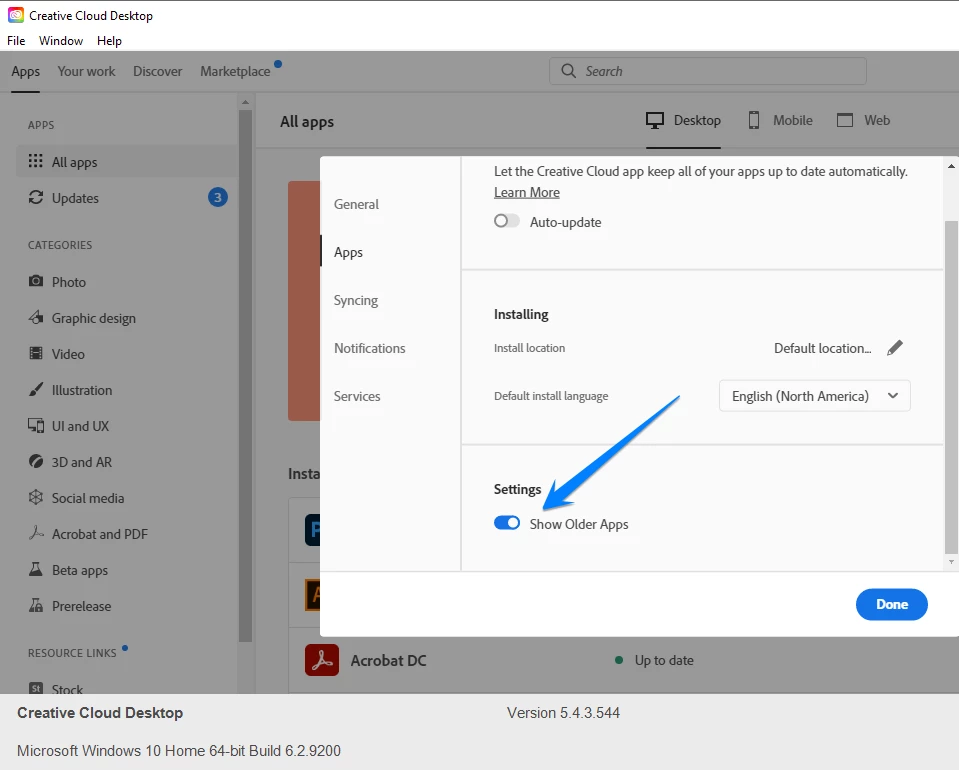Switch to the Marketplace tab

235,71
